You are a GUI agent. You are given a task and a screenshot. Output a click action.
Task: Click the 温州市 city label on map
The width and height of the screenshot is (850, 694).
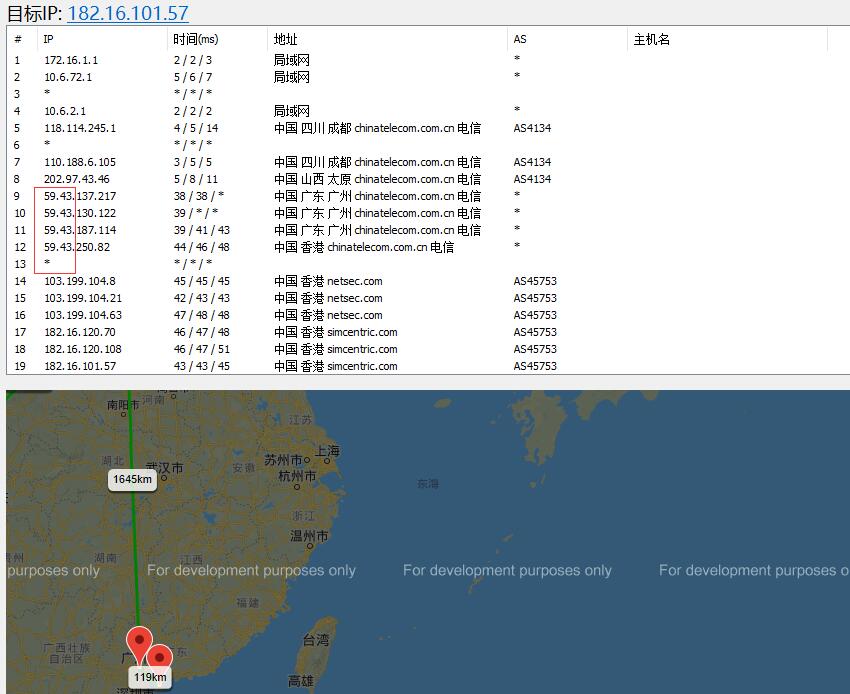tap(309, 536)
